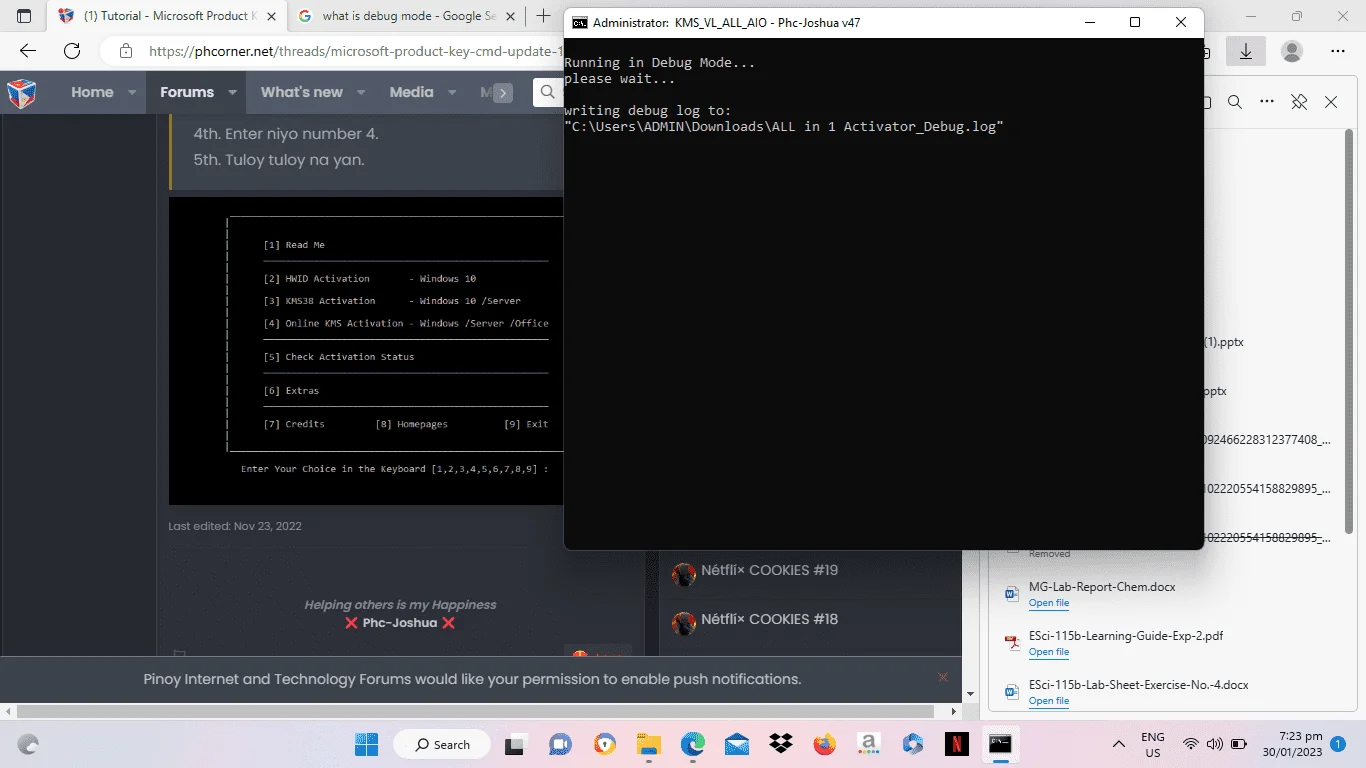Open the Forums nav item
This screenshot has height=768, width=1366.
[x=187, y=92]
